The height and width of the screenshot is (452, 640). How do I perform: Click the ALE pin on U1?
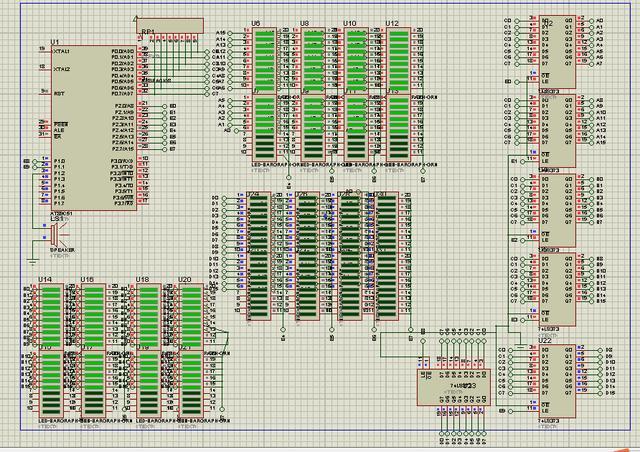59,128
